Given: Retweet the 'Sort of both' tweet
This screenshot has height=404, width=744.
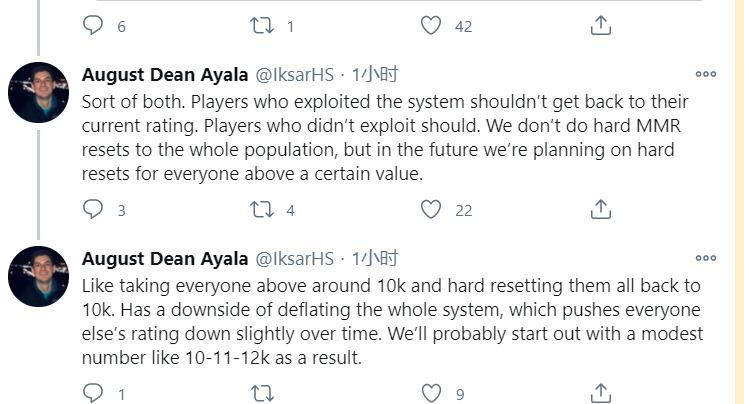Looking at the screenshot, I should [x=262, y=209].
